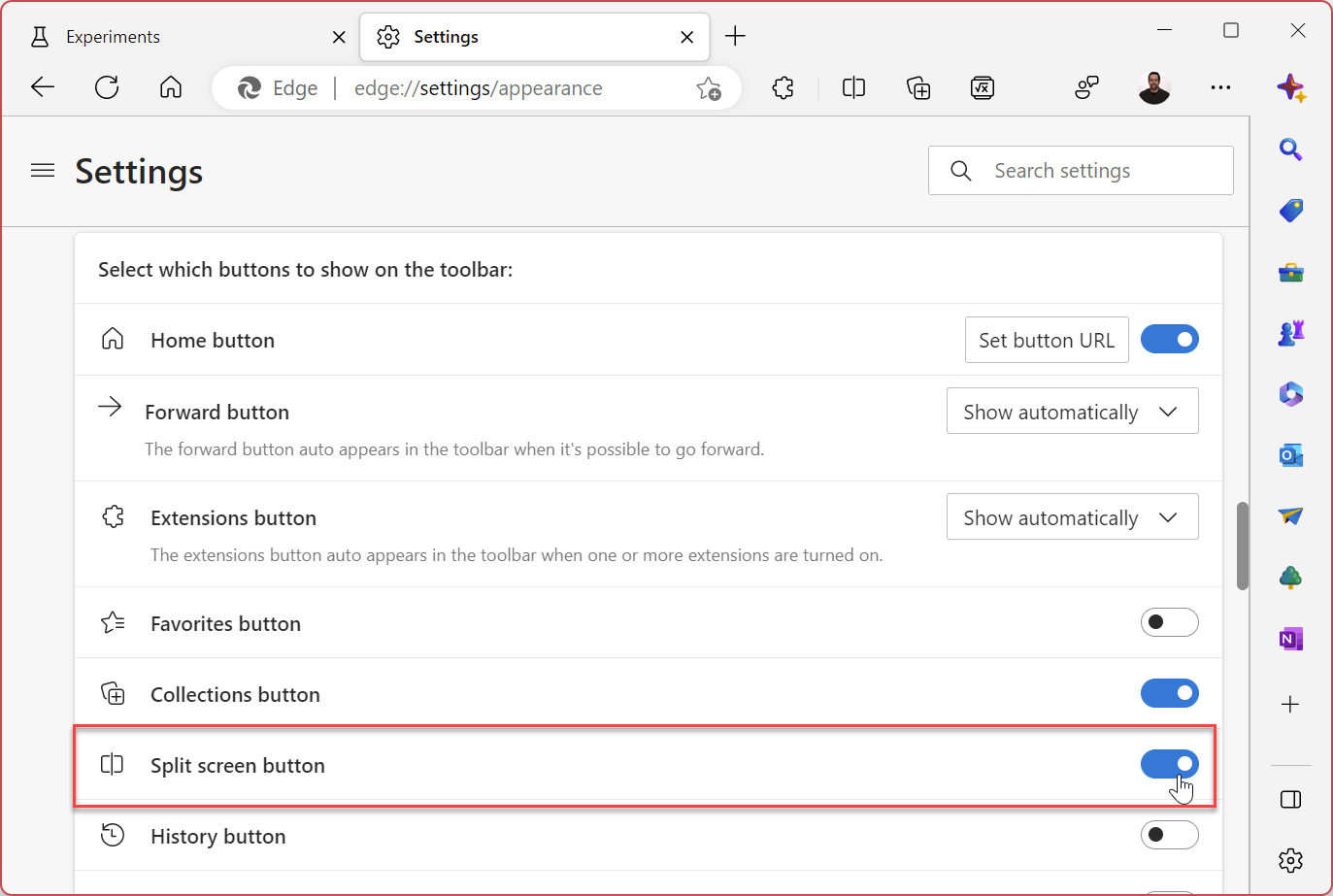Turn off the Collections button toggle

pos(1170,693)
